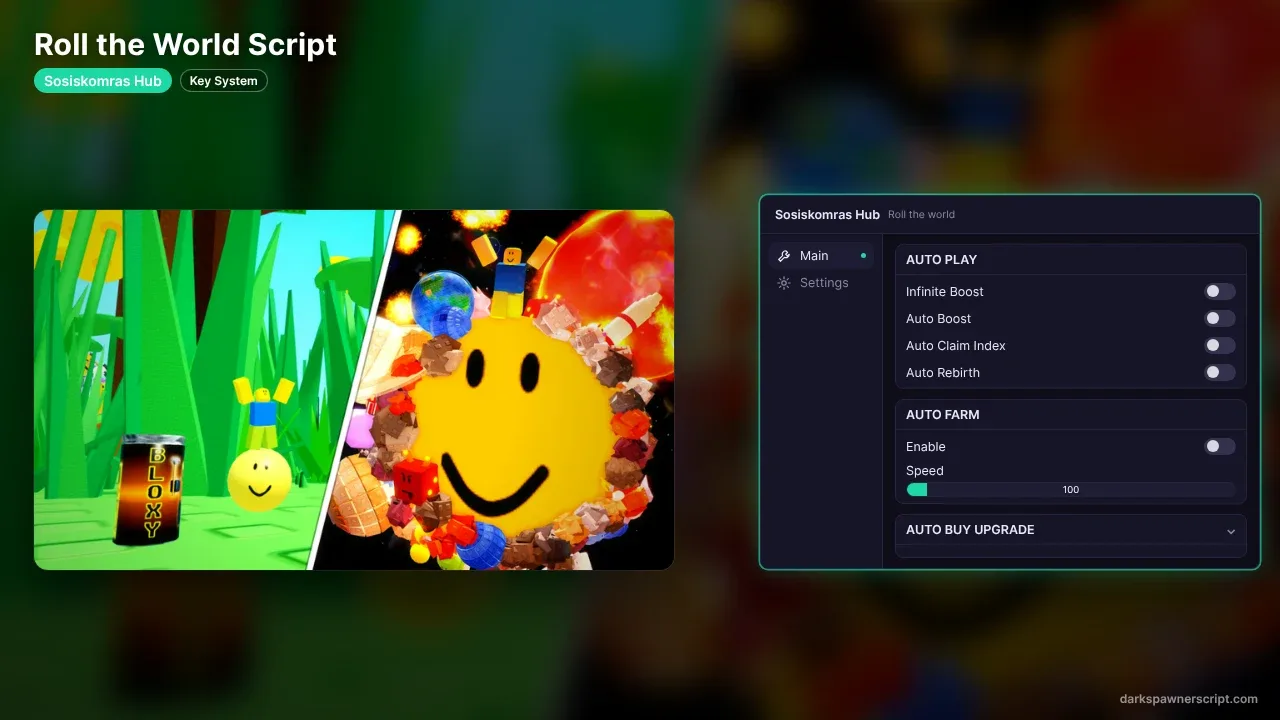
Task: Toggle the Auto Rebirth switch
Action: click(x=1220, y=373)
